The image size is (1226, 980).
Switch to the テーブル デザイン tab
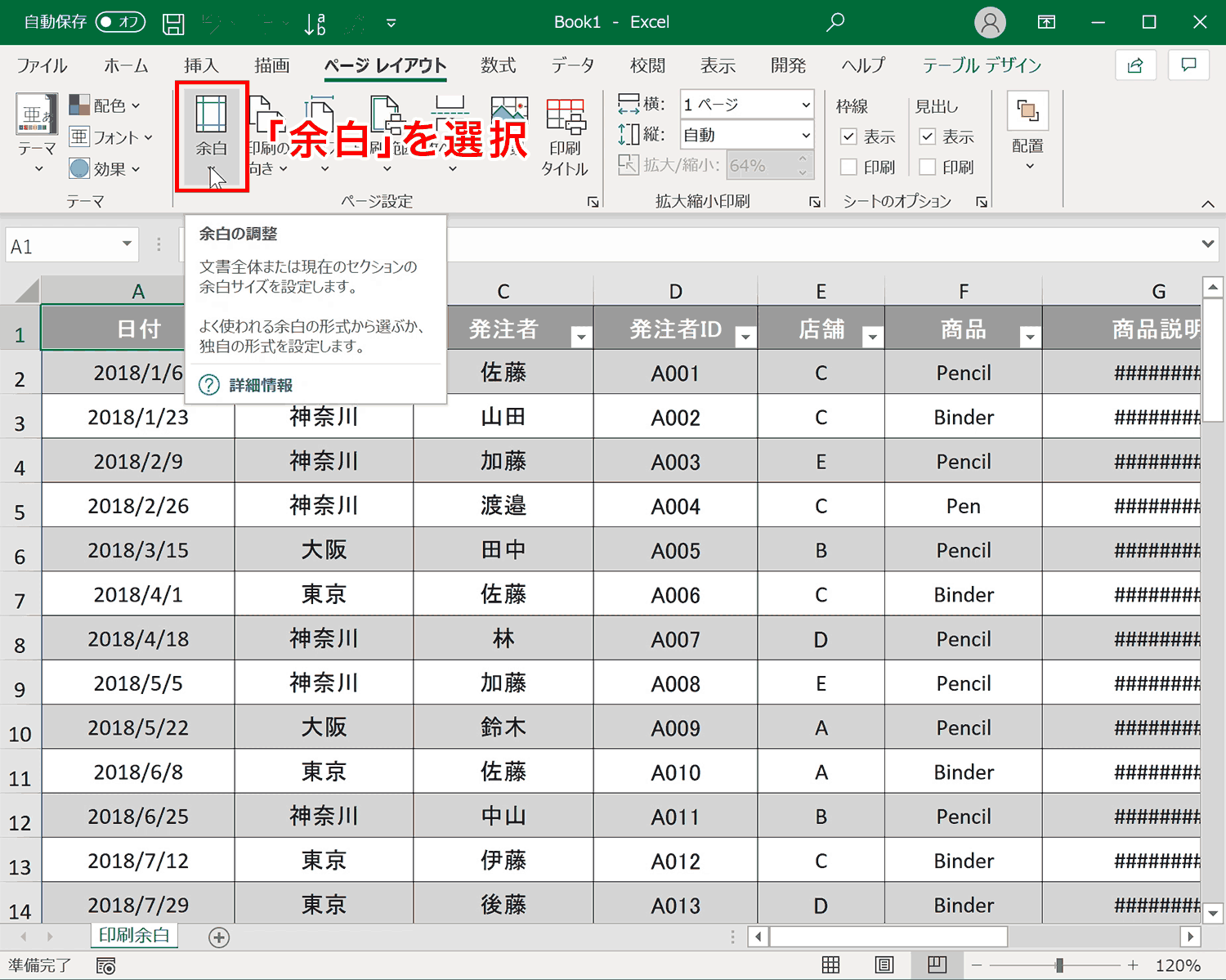pos(982,65)
